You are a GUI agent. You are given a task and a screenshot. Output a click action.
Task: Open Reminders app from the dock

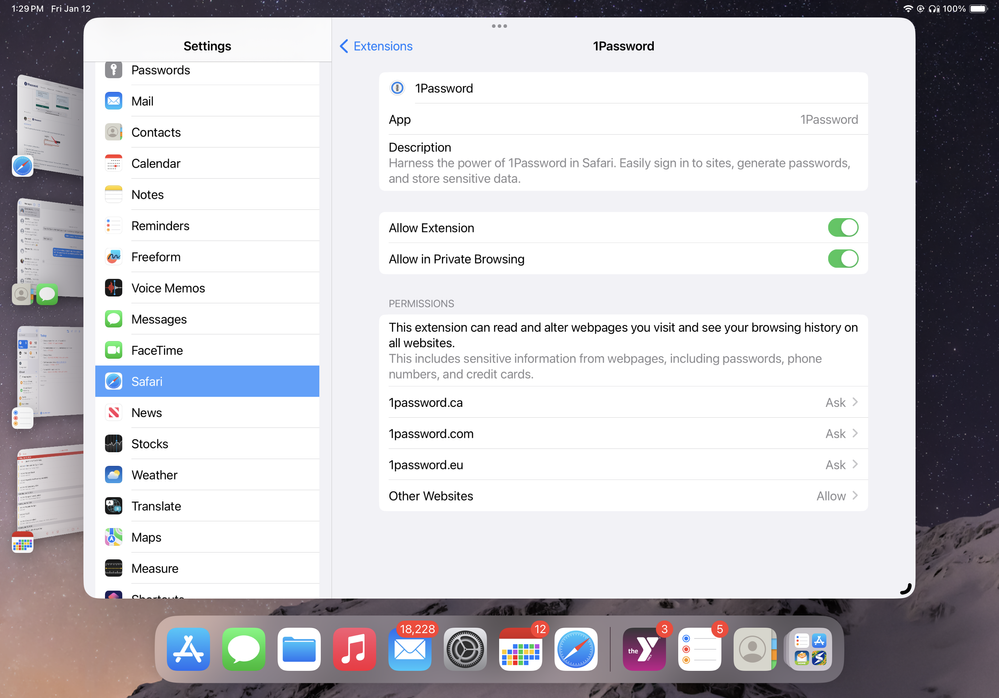pos(699,650)
